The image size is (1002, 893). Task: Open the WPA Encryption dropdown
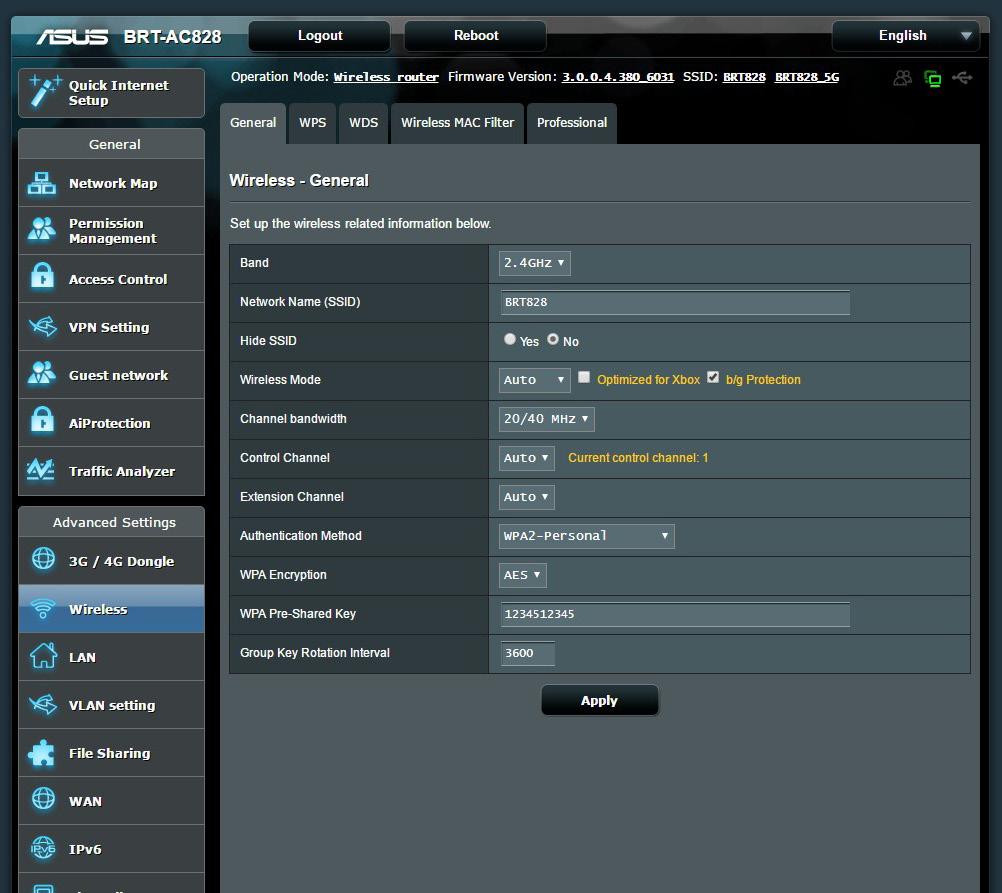[522, 575]
